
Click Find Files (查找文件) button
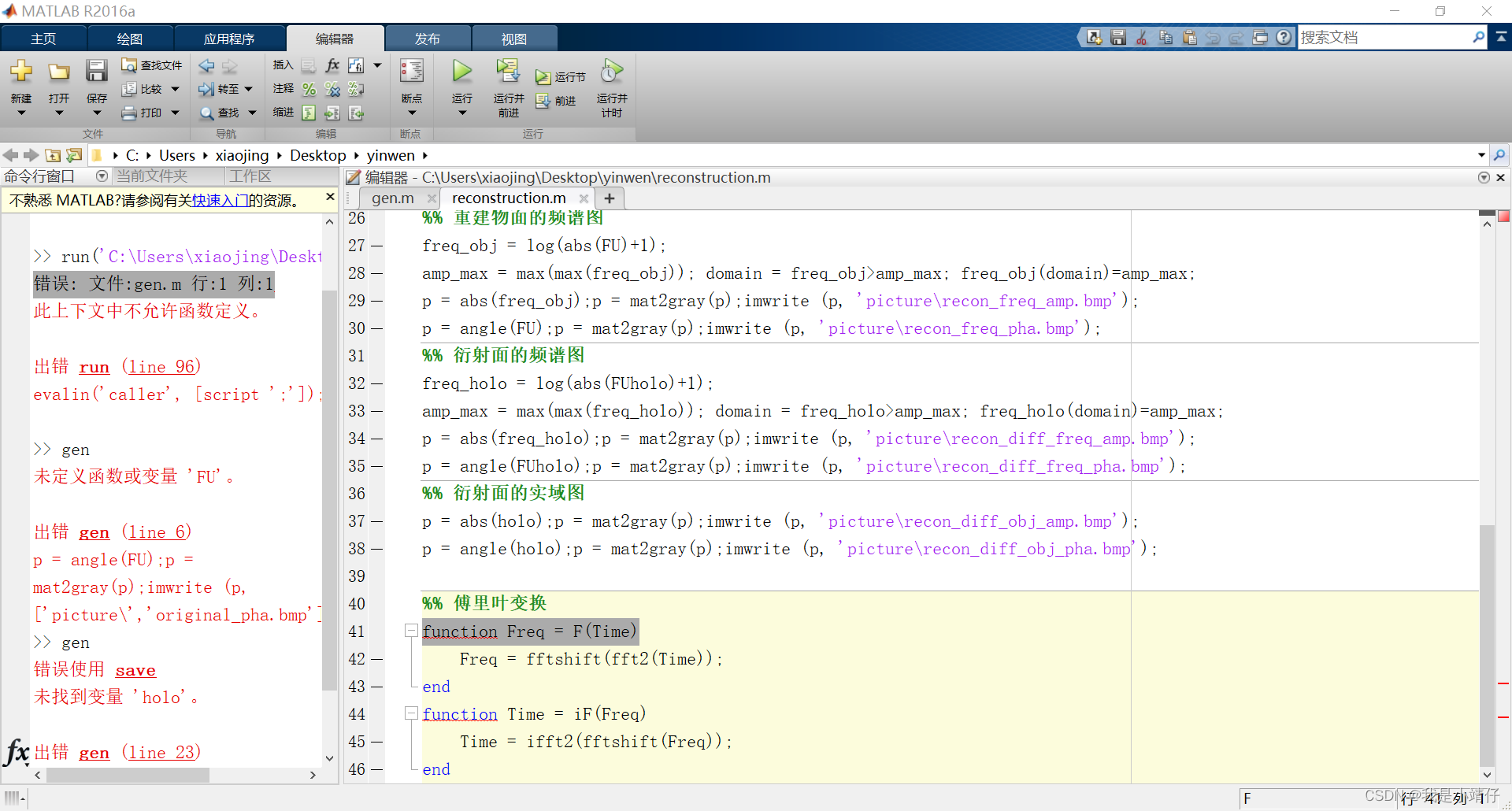[151, 65]
